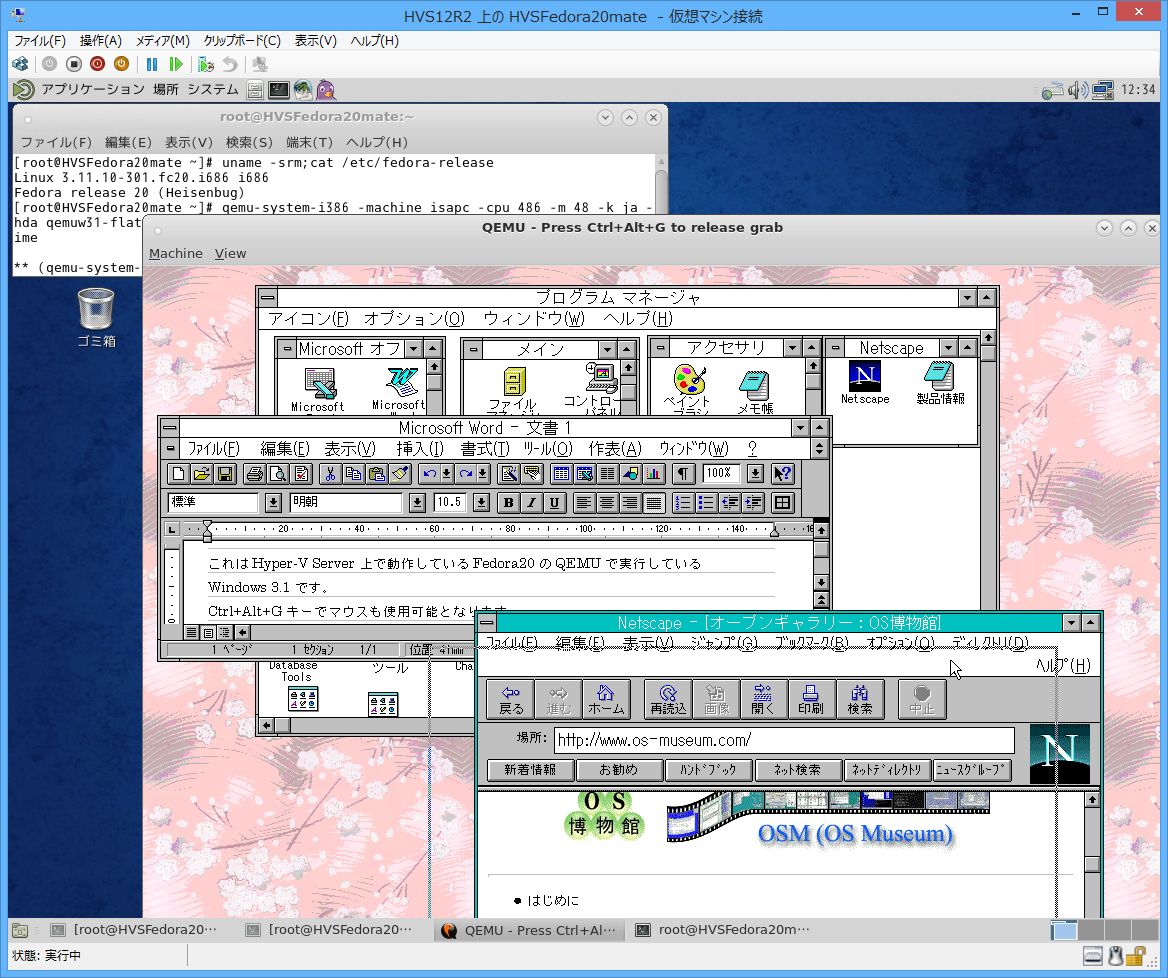
Task: Click Netscape's 再読込 reload button
Action: 668,699
